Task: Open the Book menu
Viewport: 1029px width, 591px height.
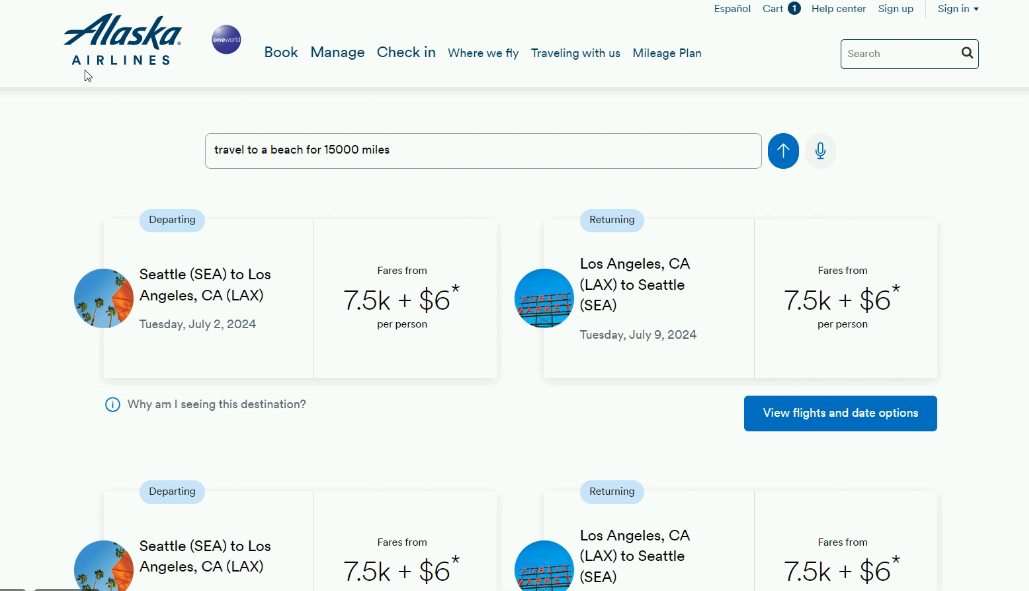Action: point(281,52)
